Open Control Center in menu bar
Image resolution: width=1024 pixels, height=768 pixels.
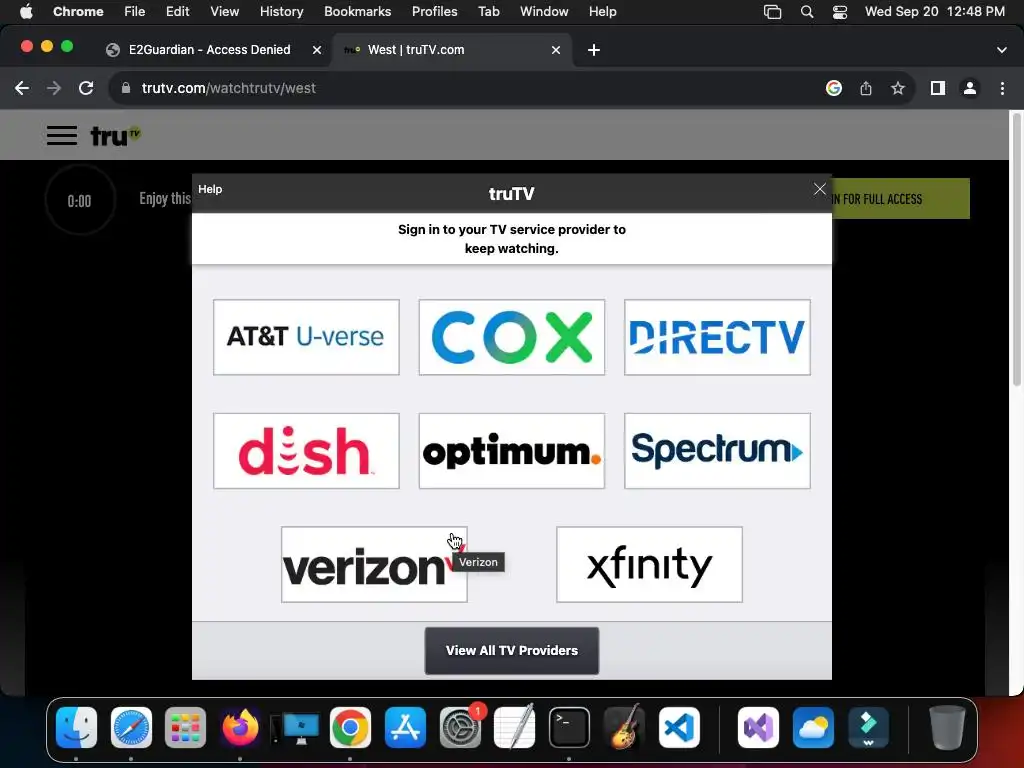pyautogui.click(x=840, y=12)
